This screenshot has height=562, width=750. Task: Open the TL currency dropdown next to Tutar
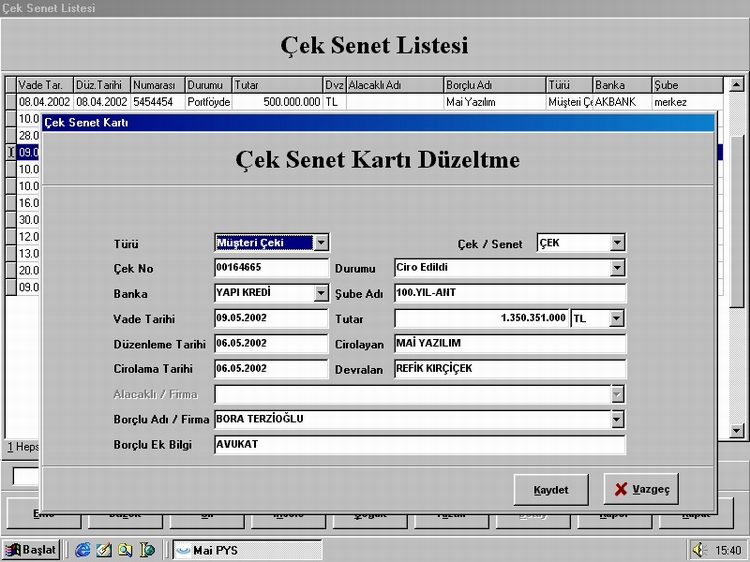616,318
